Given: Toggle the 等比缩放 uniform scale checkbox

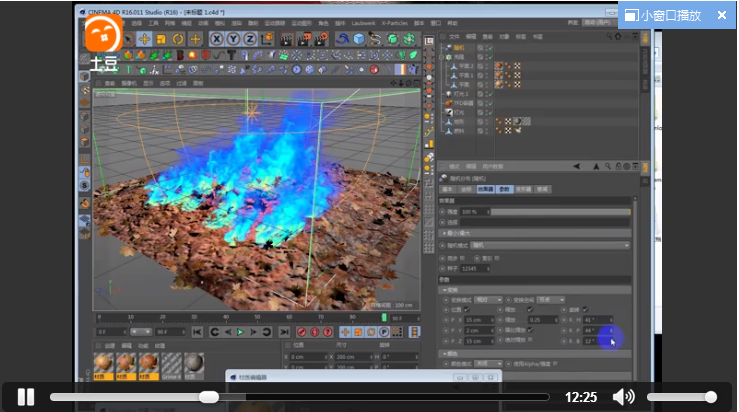Looking at the screenshot, I should [530, 330].
